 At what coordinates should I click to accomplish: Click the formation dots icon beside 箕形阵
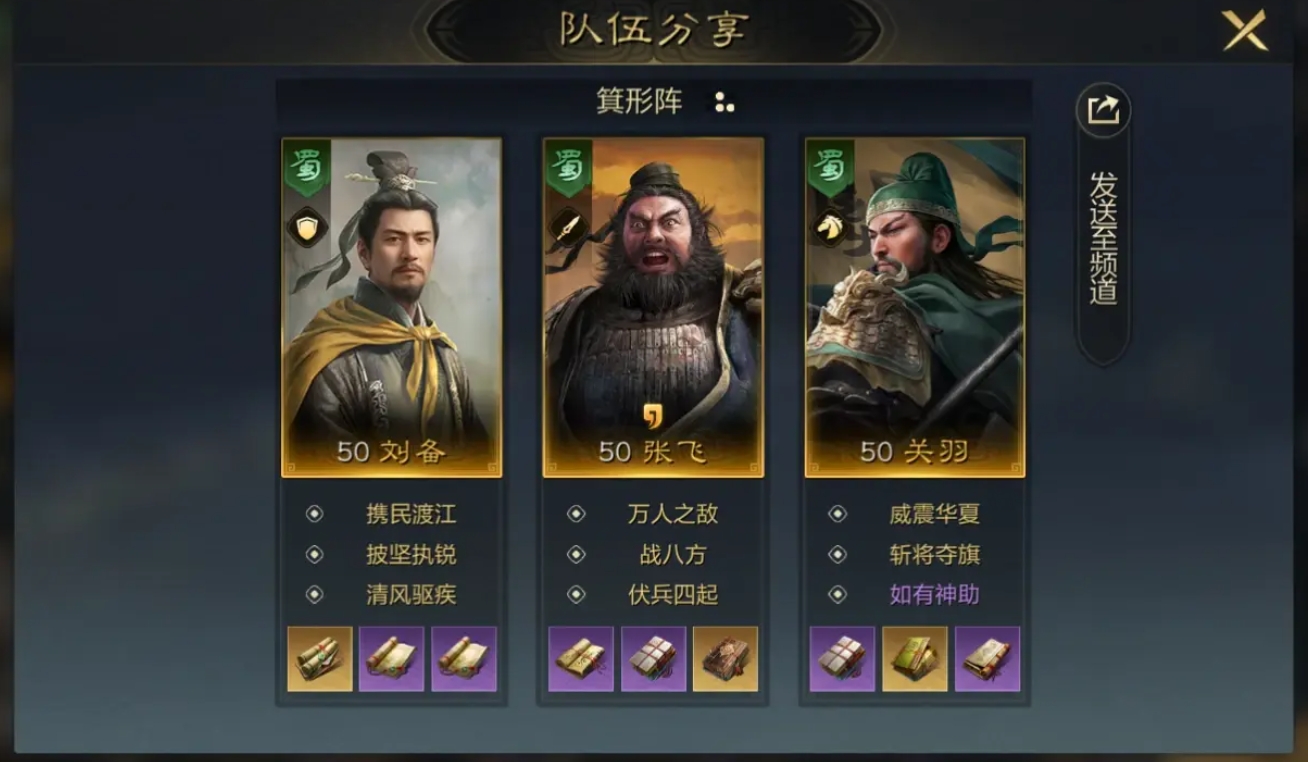pos(724,102)
